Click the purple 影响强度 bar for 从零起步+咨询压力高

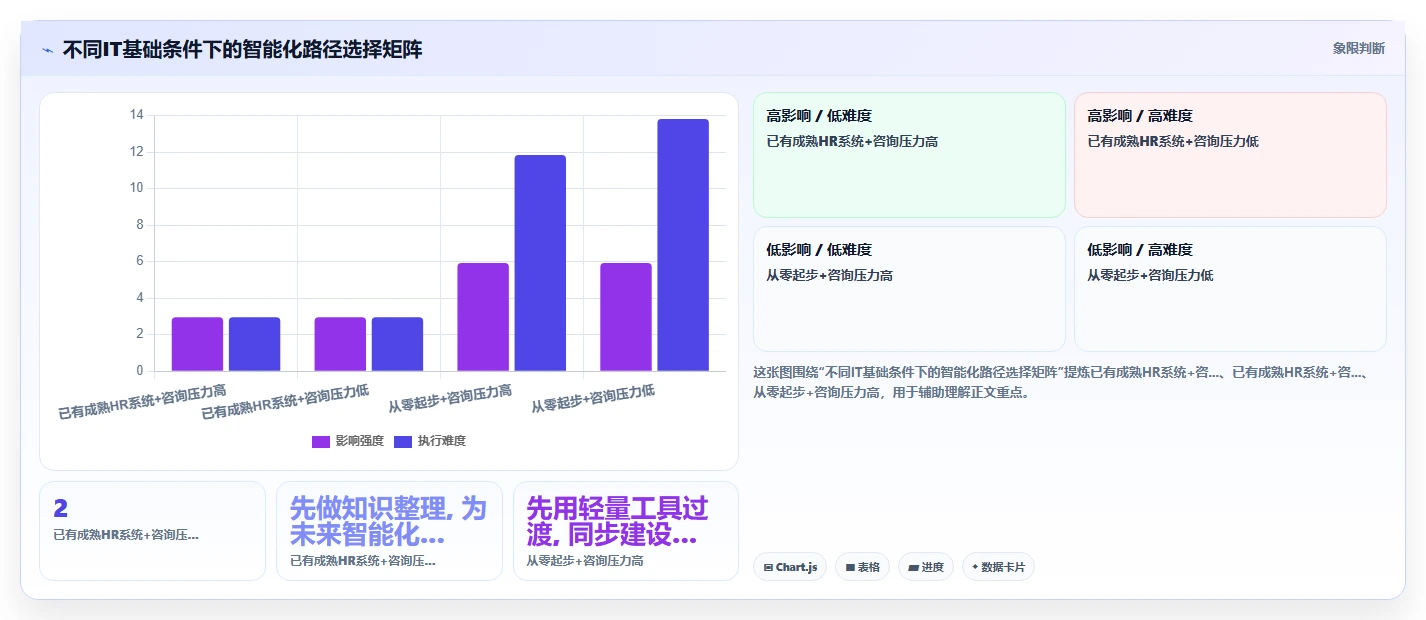483,317
